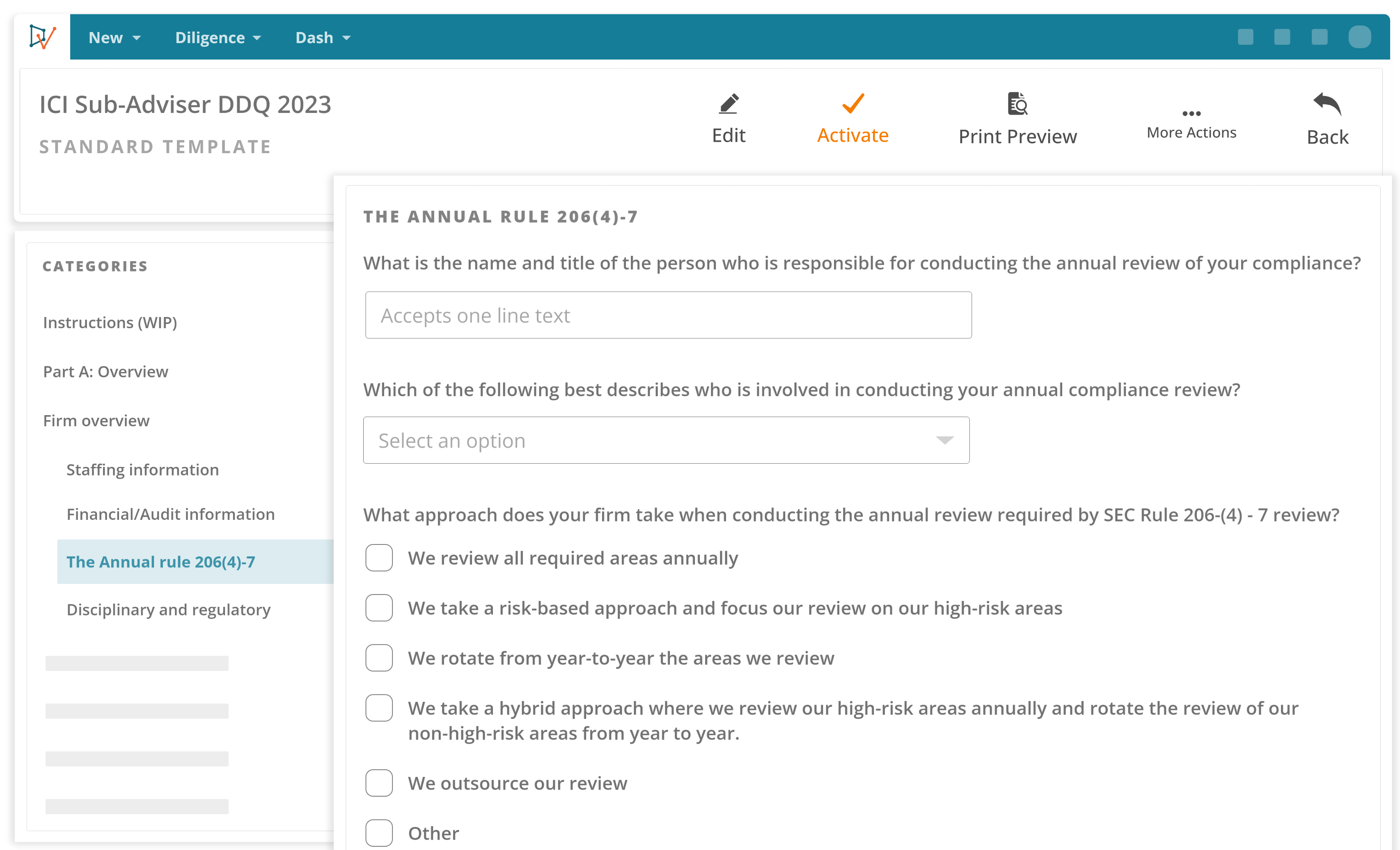Click the app logo icon
This screenshot has width=1400, height=850.
tap(43, 37)
